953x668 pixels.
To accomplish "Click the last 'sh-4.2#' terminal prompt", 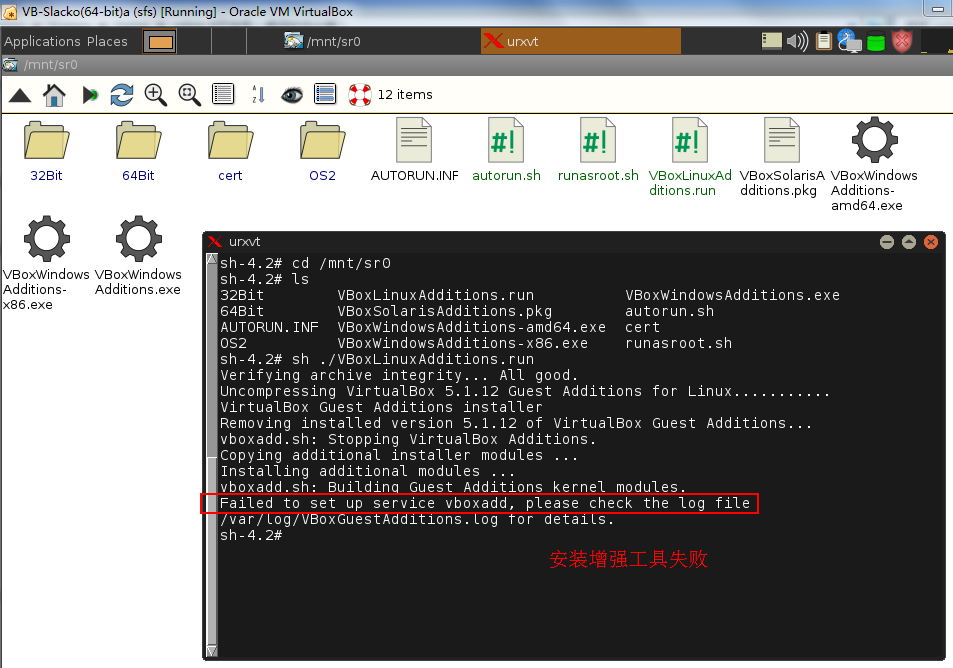I will click(x=251, y=535).
